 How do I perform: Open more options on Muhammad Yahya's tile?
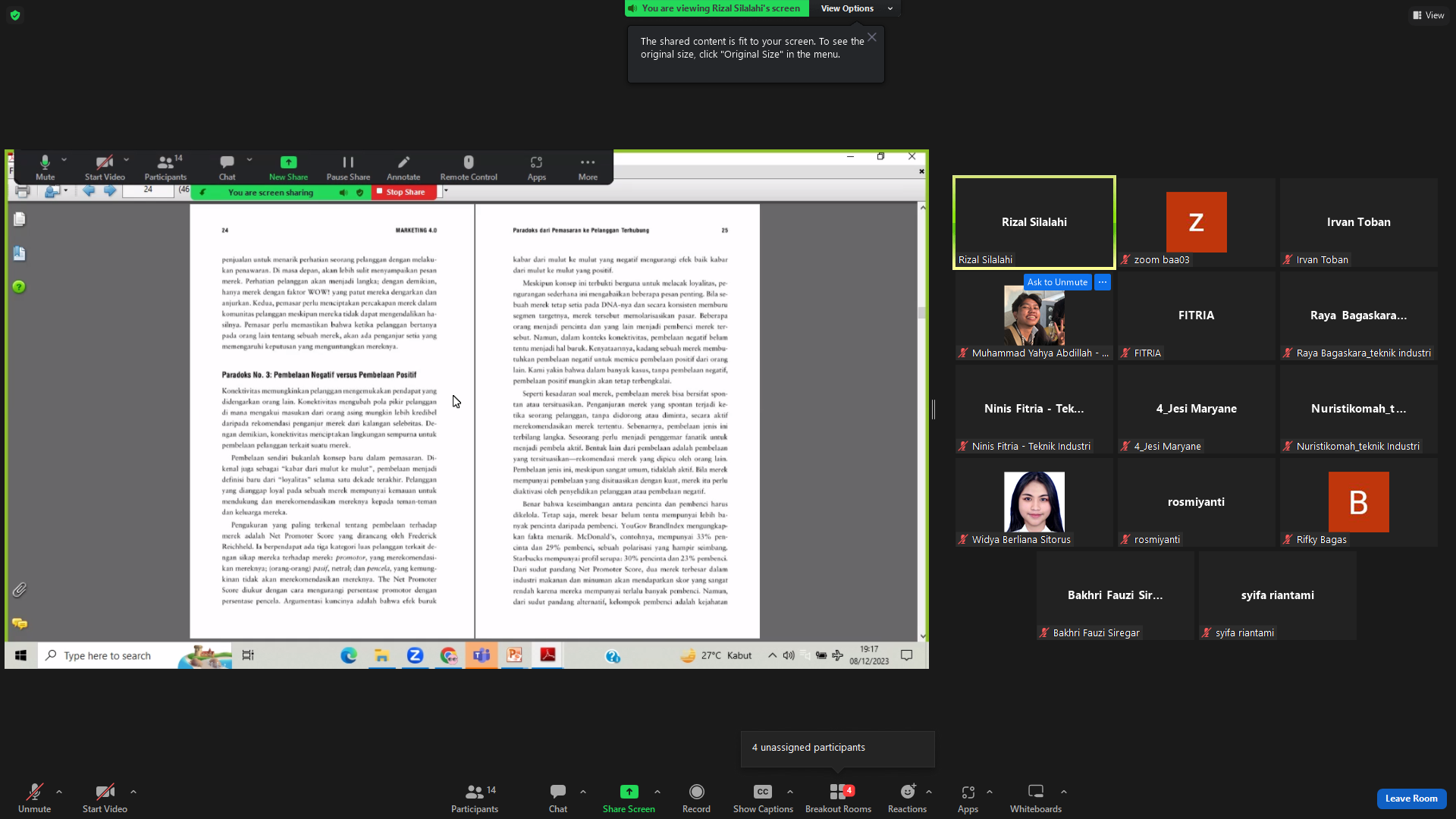1103,282
